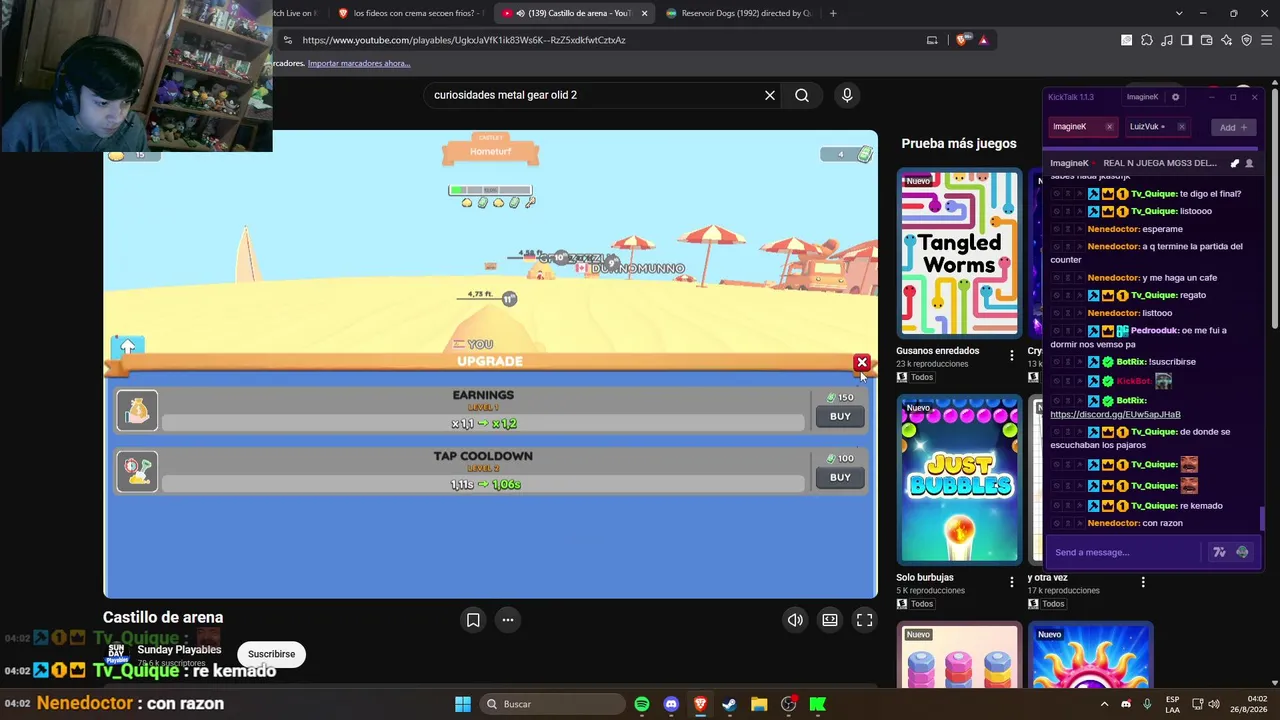Click the Tap Cooldown upgrade icon
This screenshot has width=1280, height=720.
(x=137, y=472)
